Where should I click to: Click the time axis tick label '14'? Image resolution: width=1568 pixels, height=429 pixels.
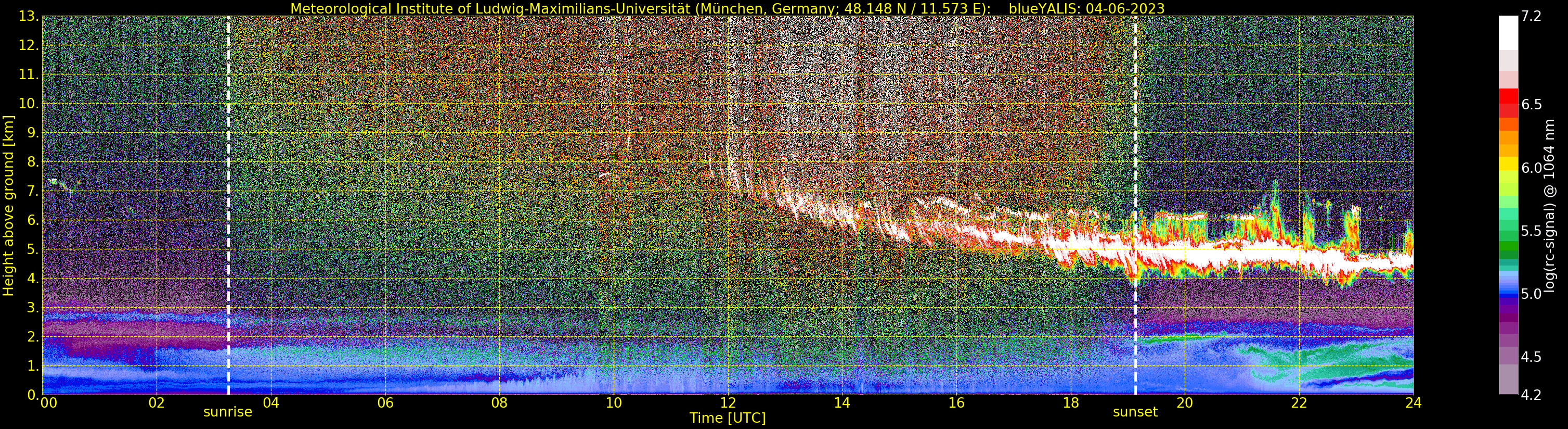842,403
